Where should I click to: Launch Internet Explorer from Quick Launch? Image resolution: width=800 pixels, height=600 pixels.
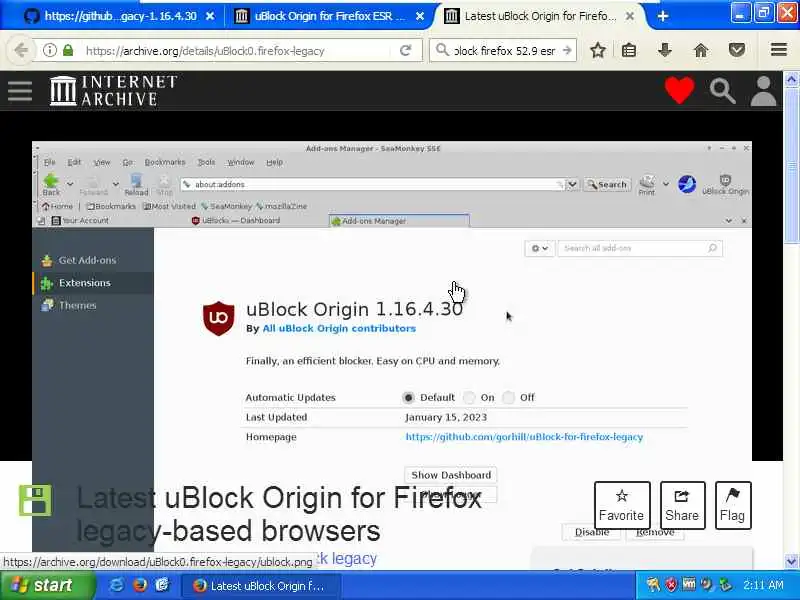tap(116, 585)
